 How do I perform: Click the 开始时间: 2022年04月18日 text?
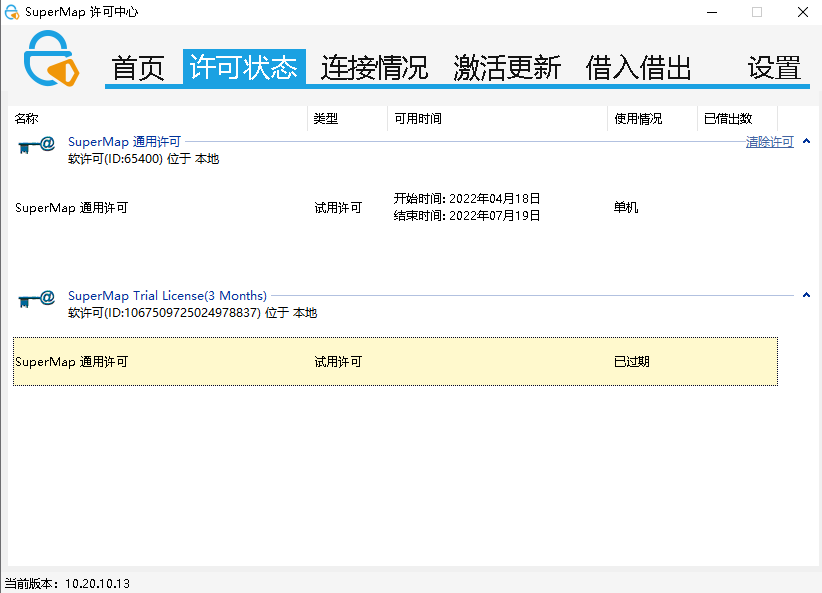click(x=467, y=199)
